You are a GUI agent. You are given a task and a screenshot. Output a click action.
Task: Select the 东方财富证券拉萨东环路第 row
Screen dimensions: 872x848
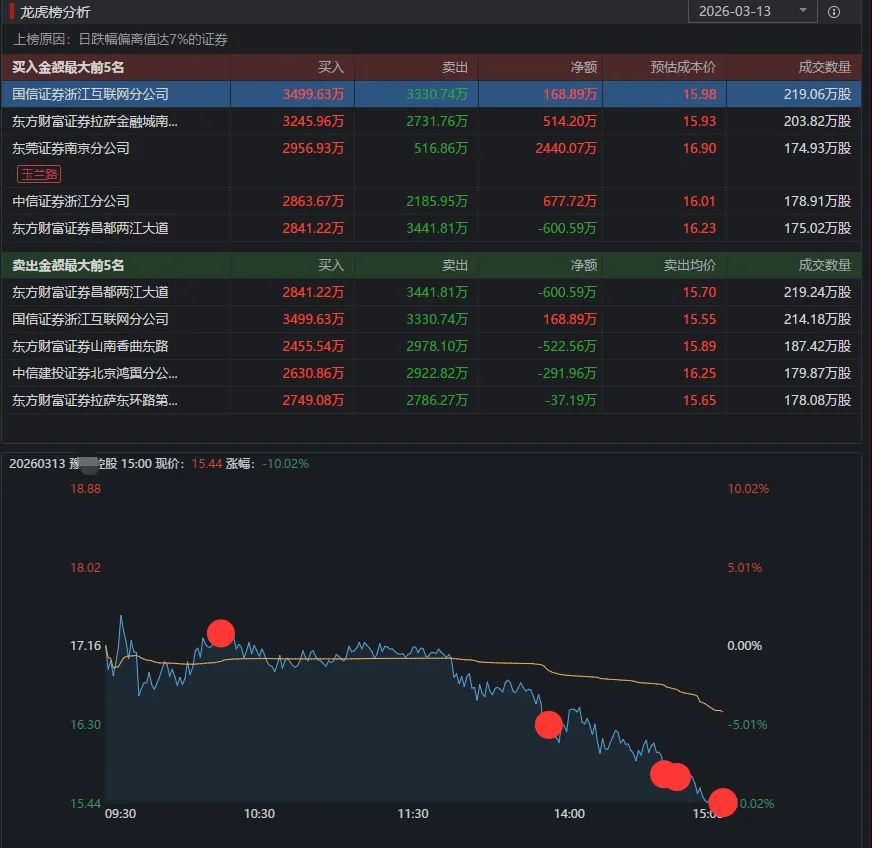pyautogui.click(x=432, y=400)
